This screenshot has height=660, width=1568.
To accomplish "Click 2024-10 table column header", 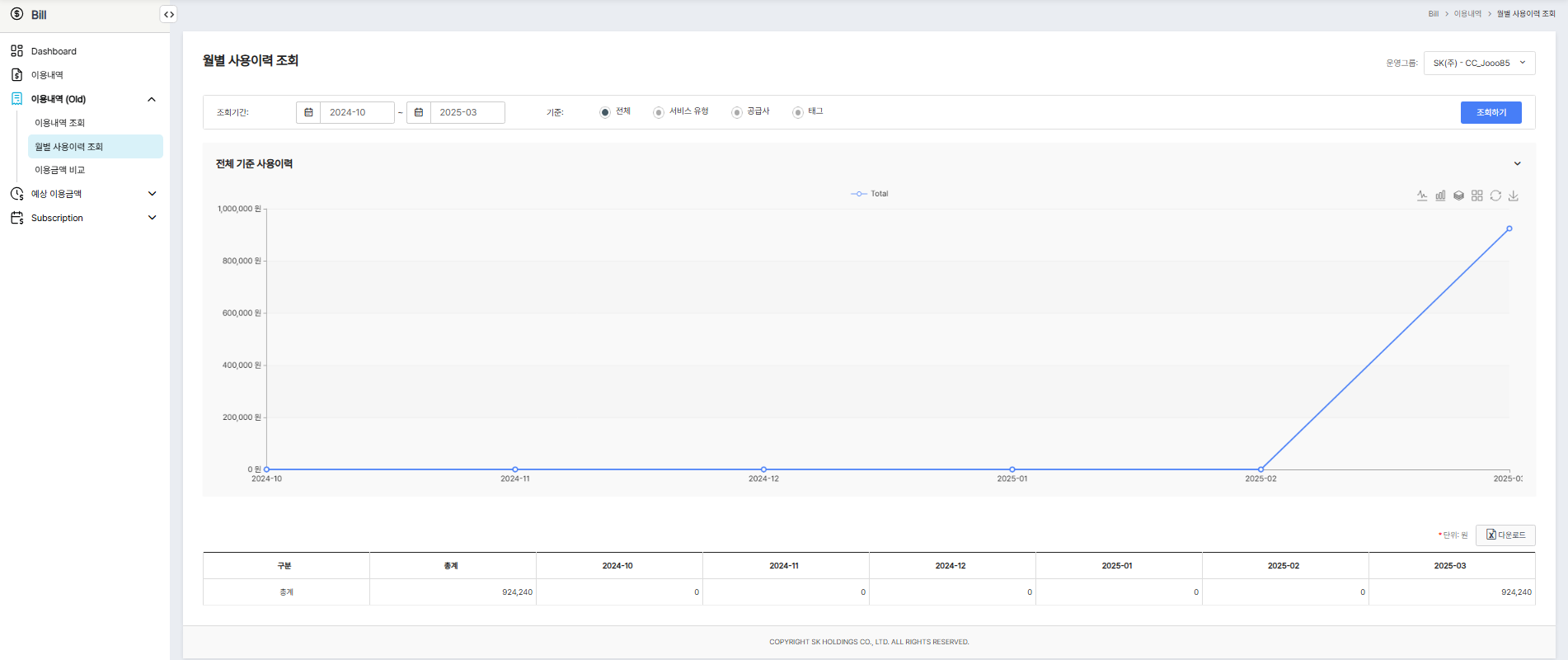I will point(619,566).
